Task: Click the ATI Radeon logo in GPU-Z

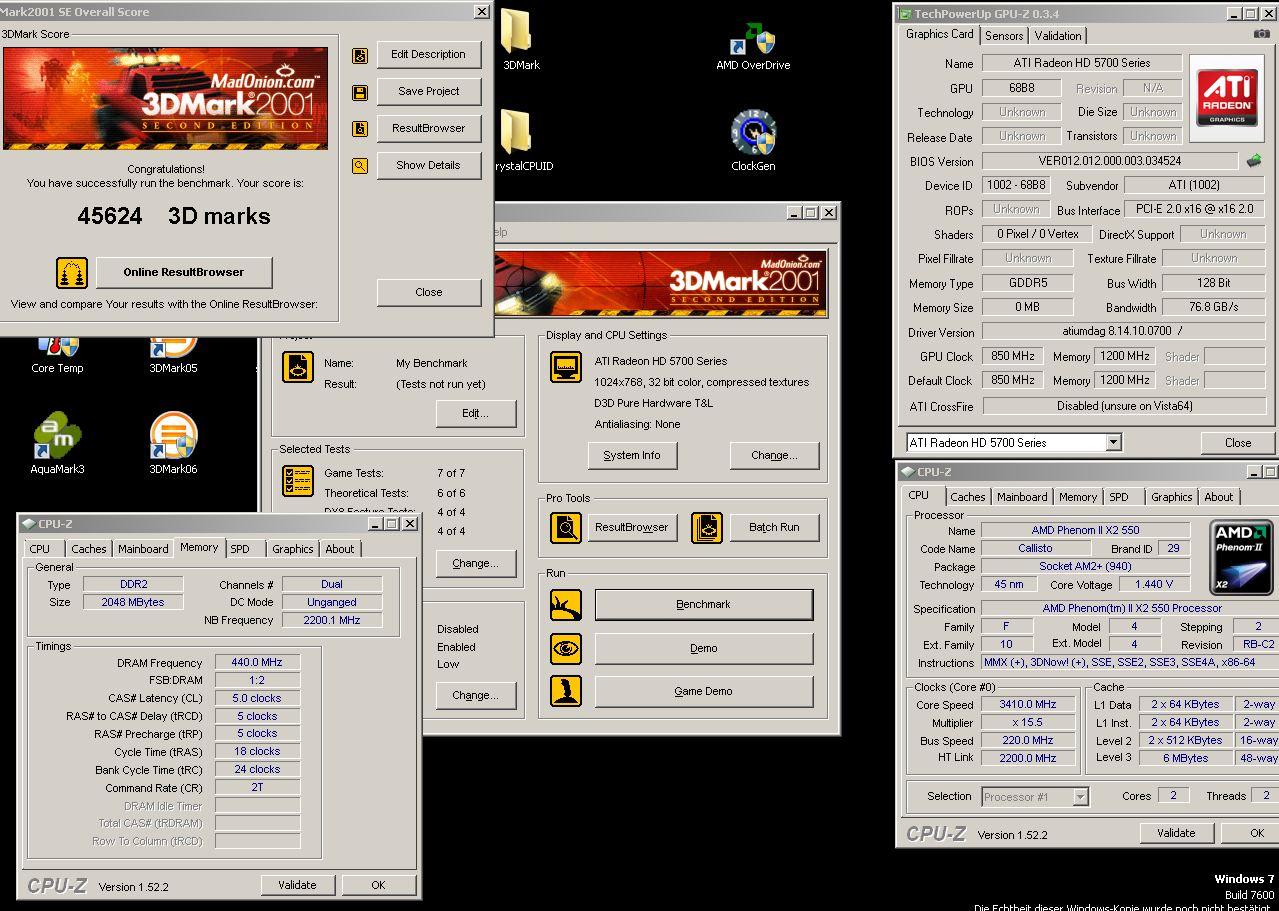Action: pos(1227,97)
